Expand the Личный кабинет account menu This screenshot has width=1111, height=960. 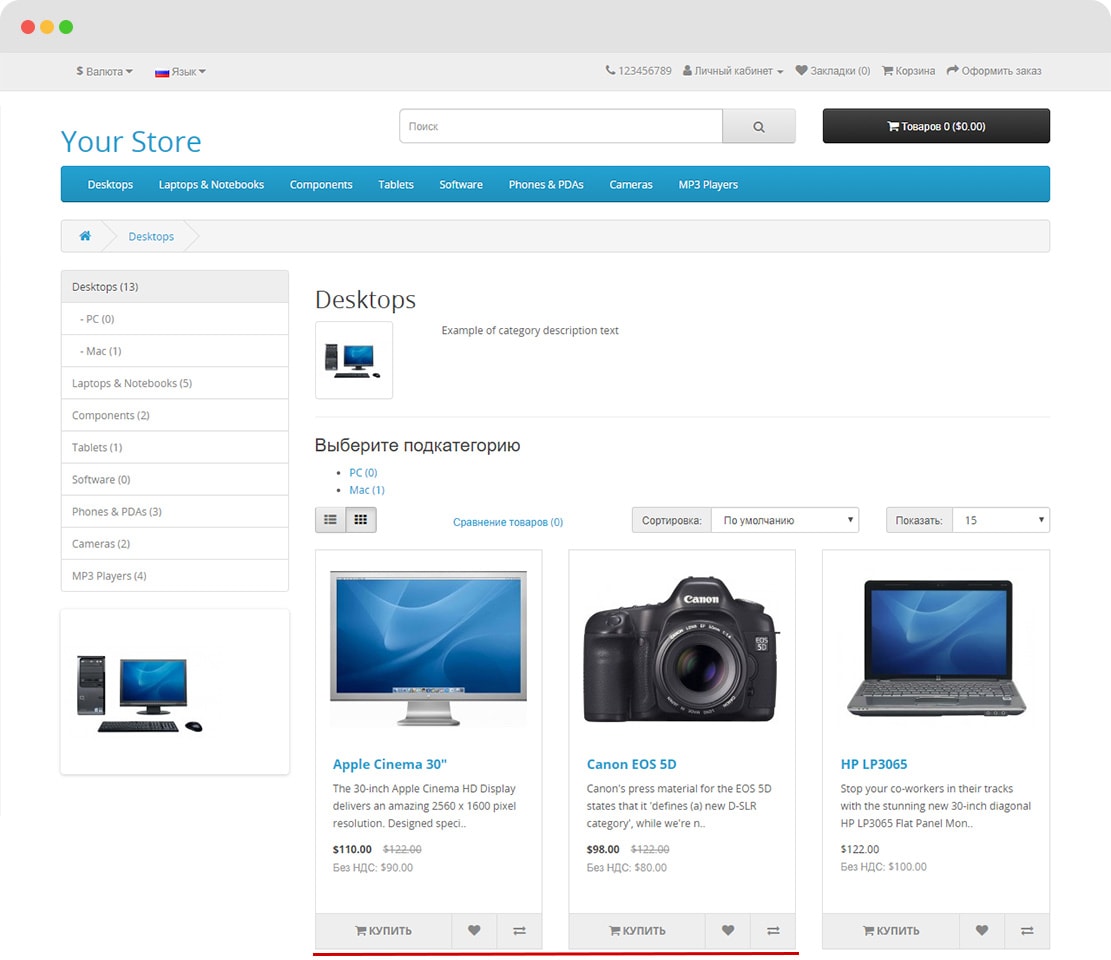pyautogui.click(x=733, y=71)
